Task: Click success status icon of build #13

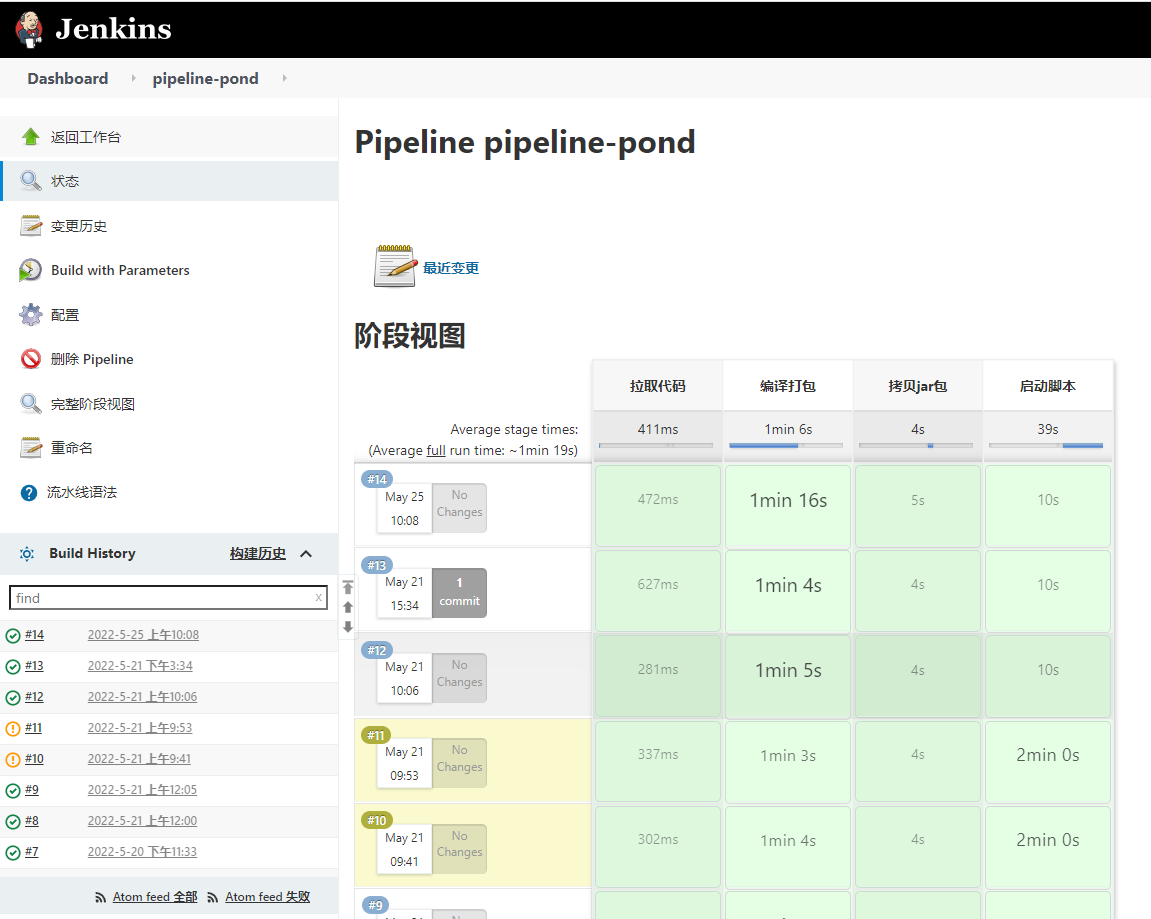Action: click(12, 666)
